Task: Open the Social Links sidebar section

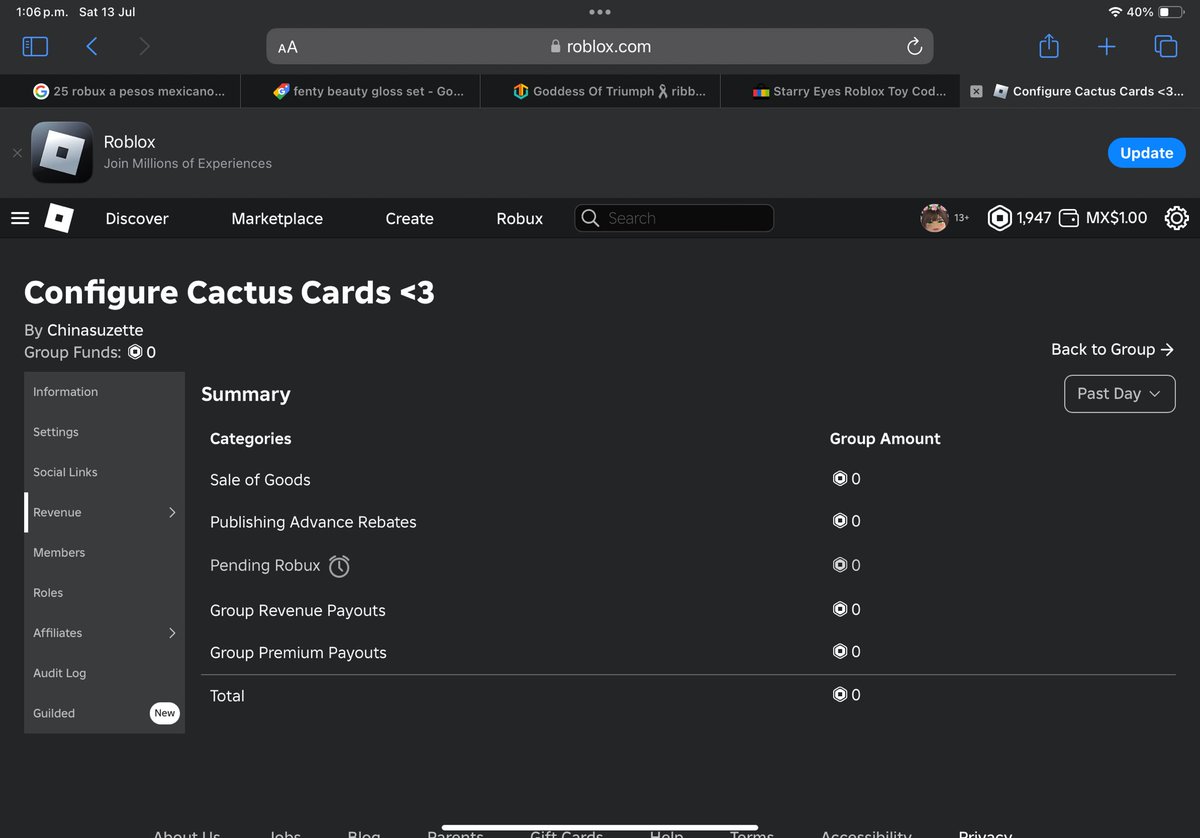Action: (105, 472)
